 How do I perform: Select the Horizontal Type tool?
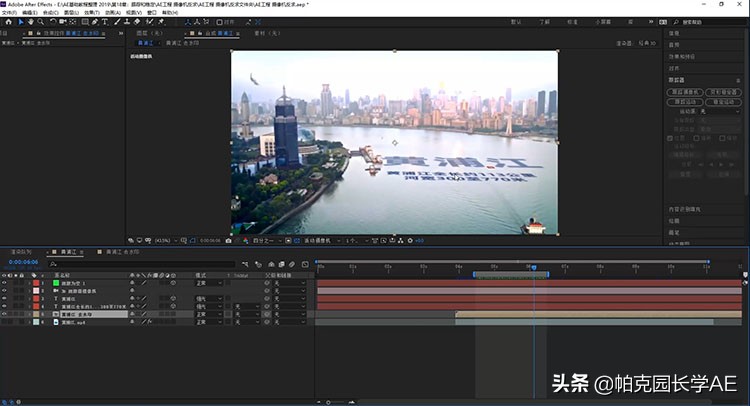[x=105, y=22]
